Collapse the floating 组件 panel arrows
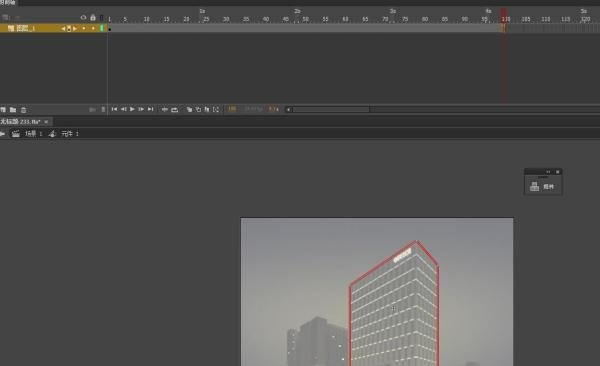The height and width of the screenshot is (366, 600). point(548,172)
